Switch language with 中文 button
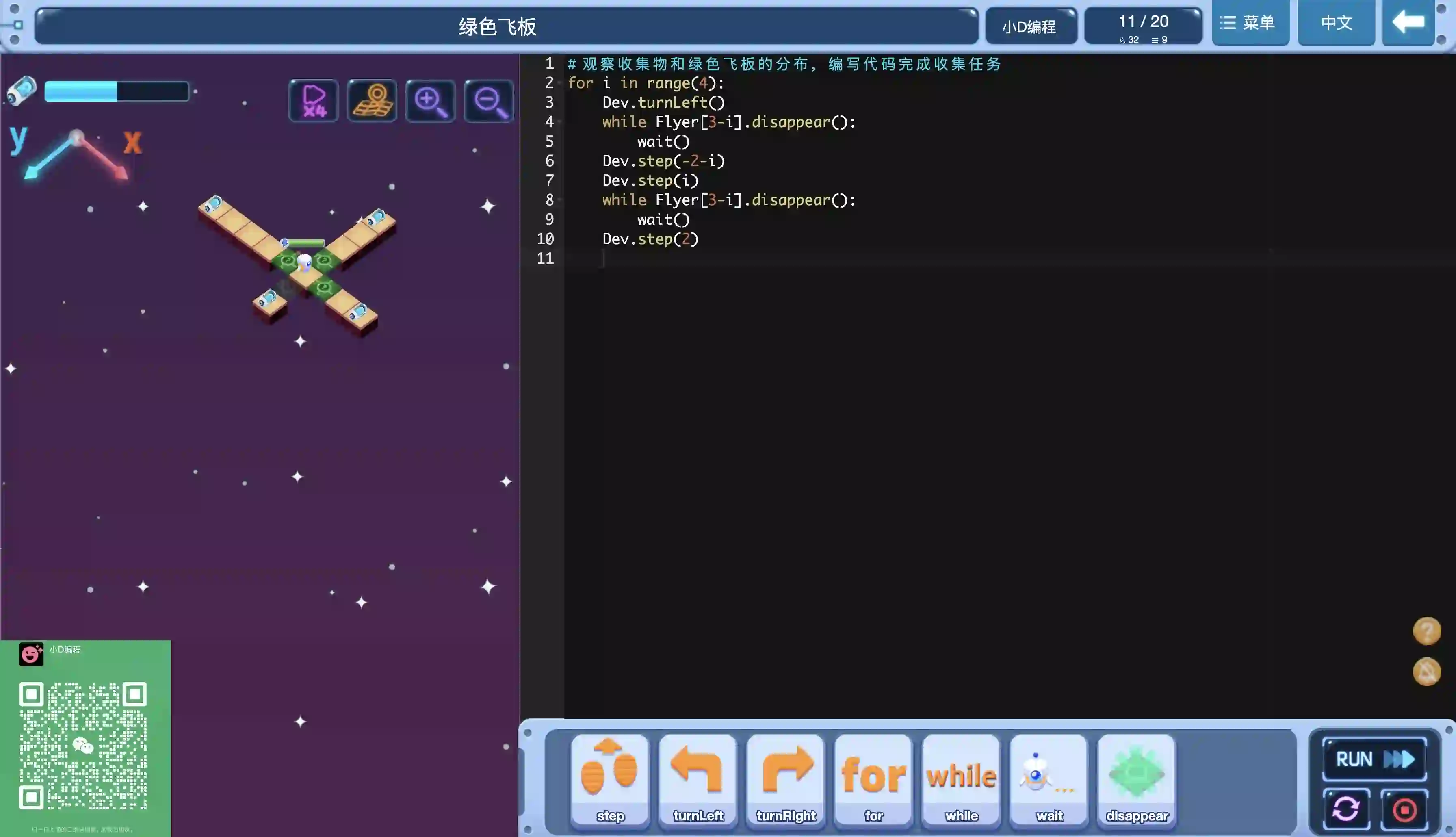Viewport: 1456px width, 837px height. tap(1336, 23)
